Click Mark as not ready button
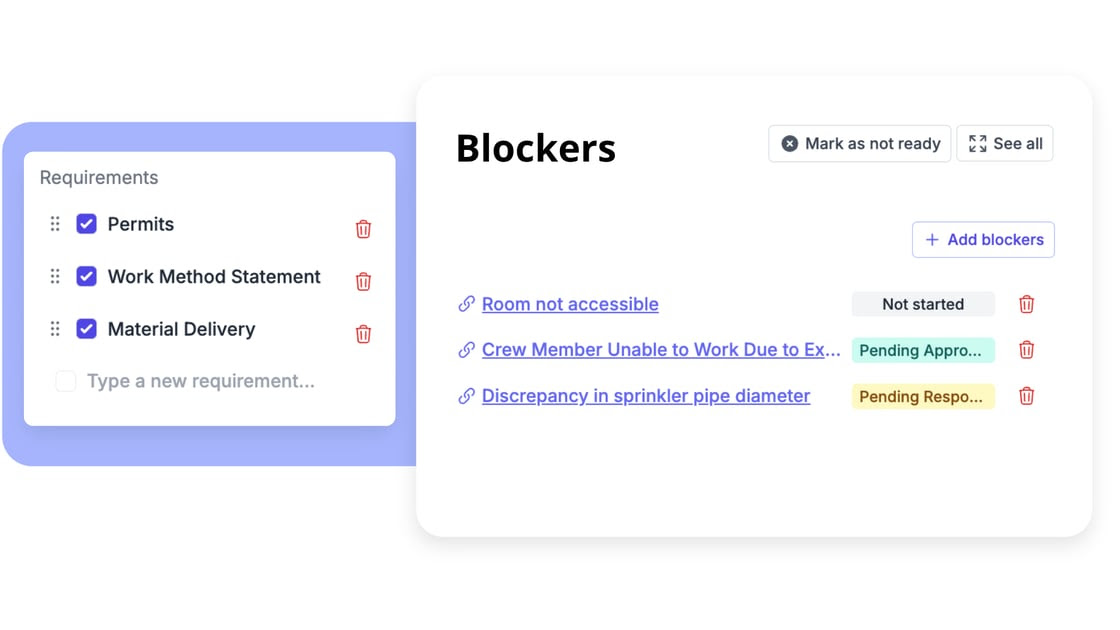This screenshot has width=1120, height=630. point(860,144)
